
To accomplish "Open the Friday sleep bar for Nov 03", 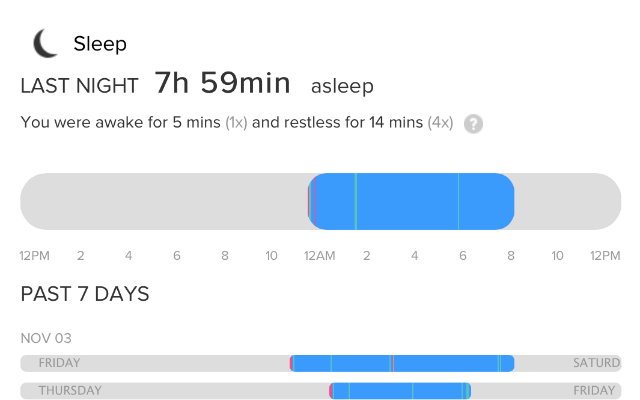I will (x=402, y=363).
